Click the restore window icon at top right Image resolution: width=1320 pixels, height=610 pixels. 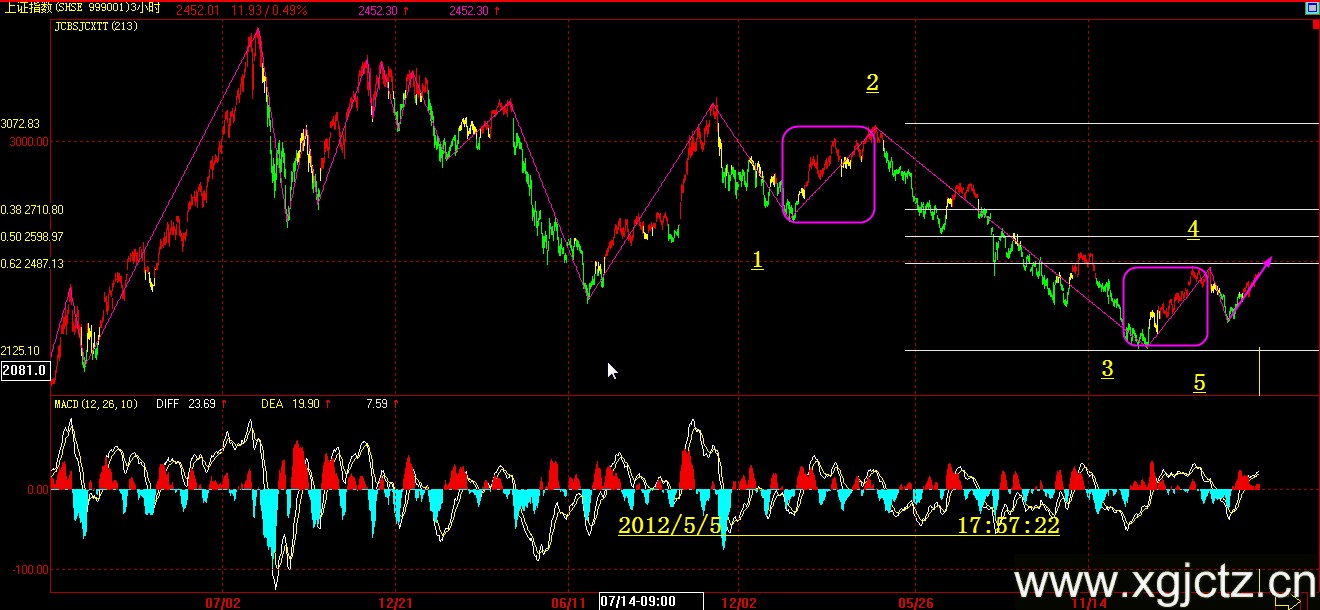[1311, 9]
